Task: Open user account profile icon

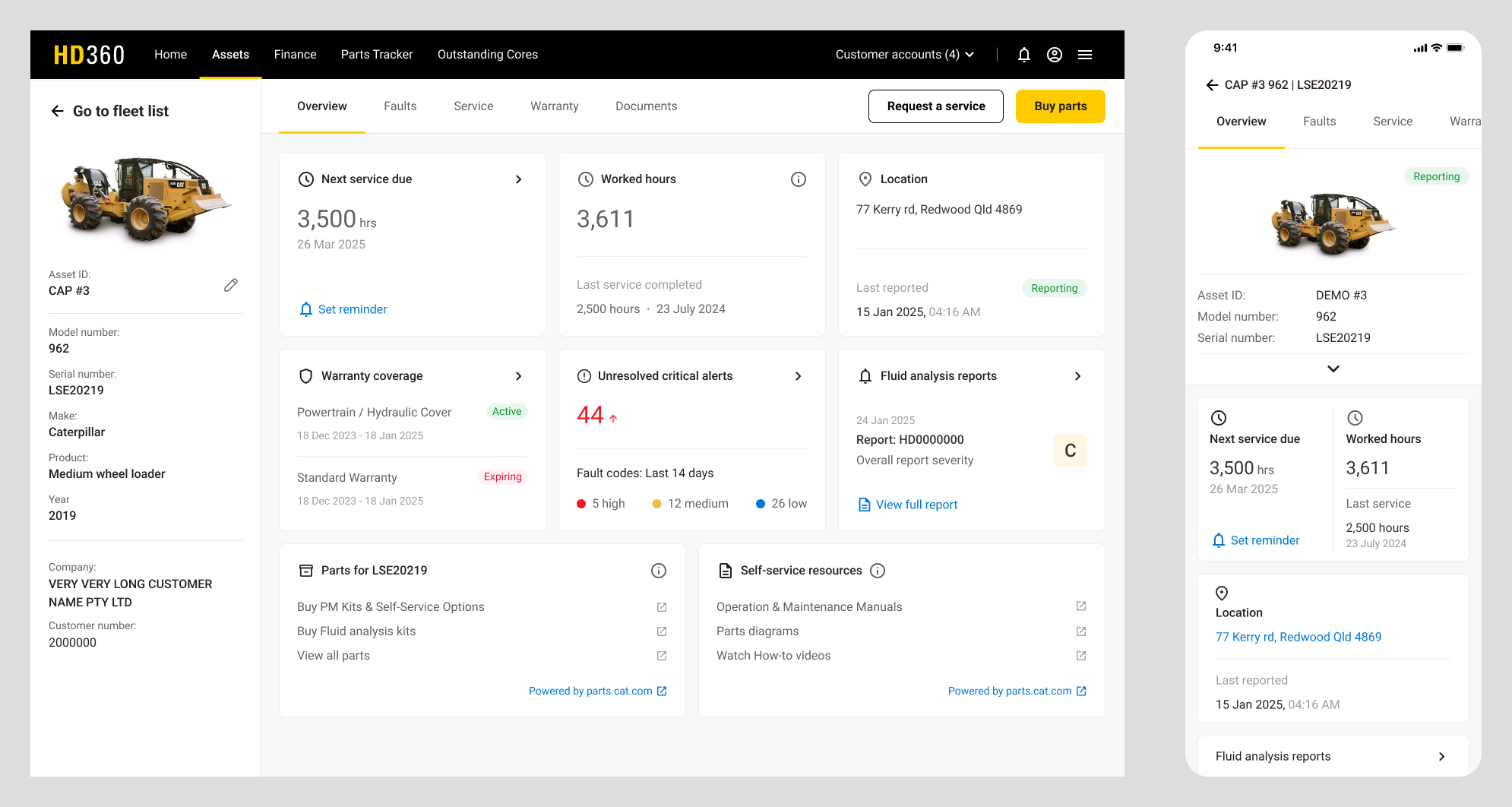Action: tap(1055, 55)
